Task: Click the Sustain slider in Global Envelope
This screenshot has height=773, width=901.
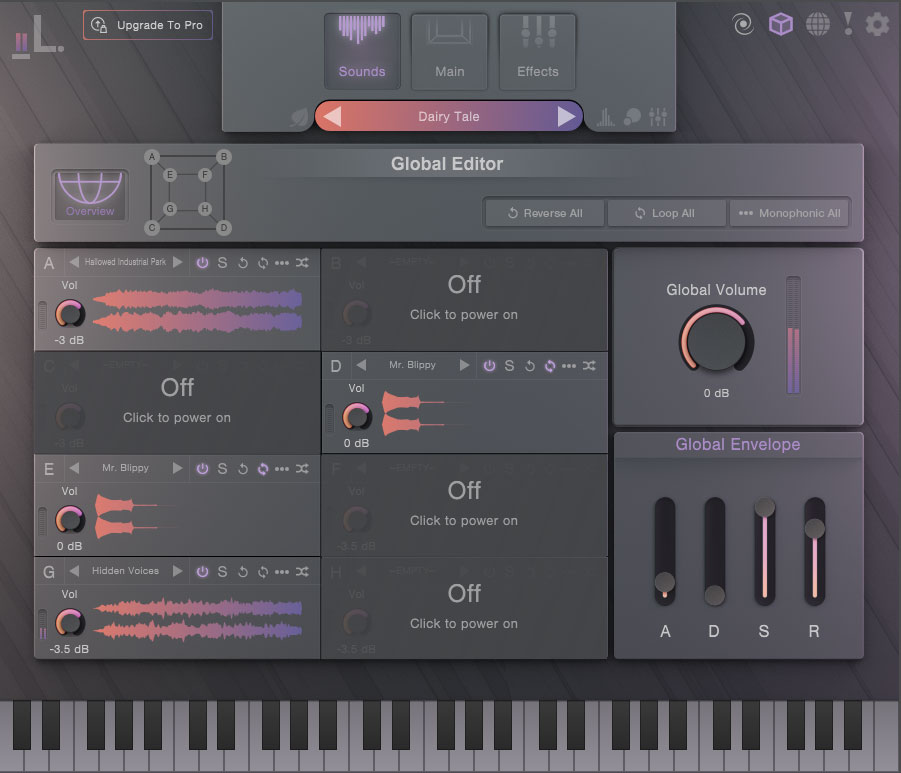Action: pyautogui.click(x=764, y=551)
